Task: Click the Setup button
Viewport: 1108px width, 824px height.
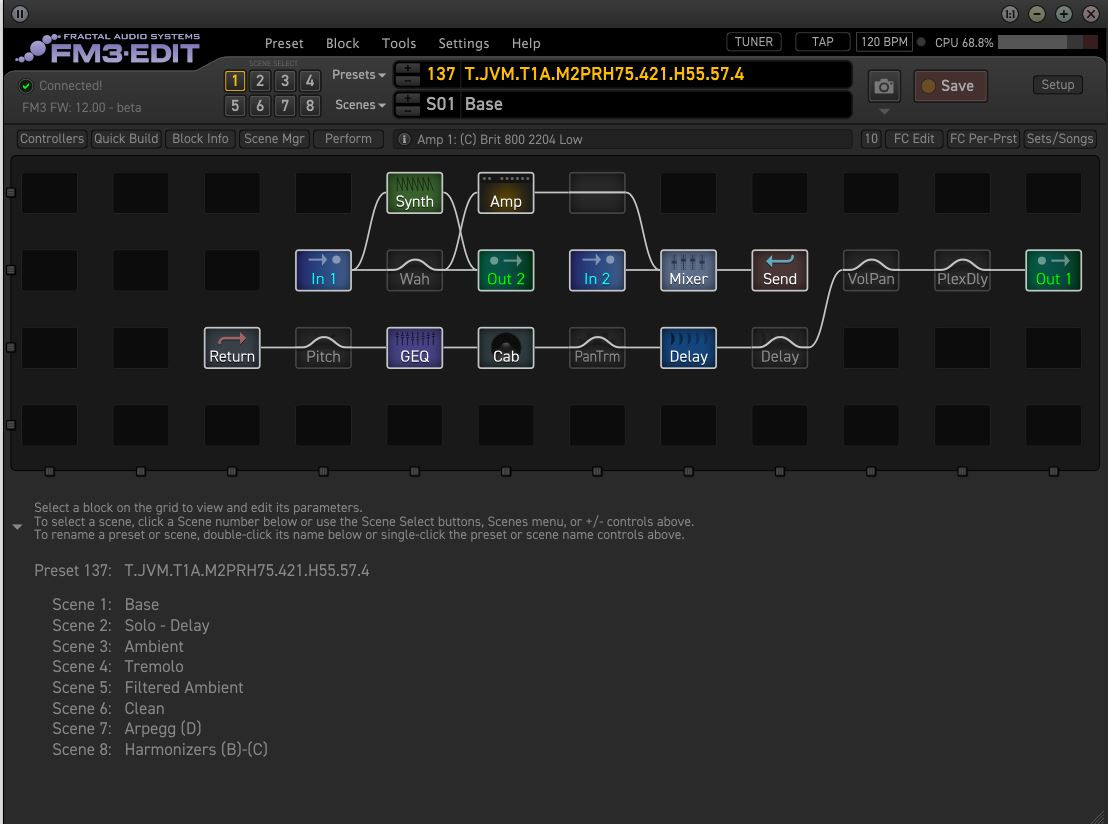Action: coord(1057,85)
